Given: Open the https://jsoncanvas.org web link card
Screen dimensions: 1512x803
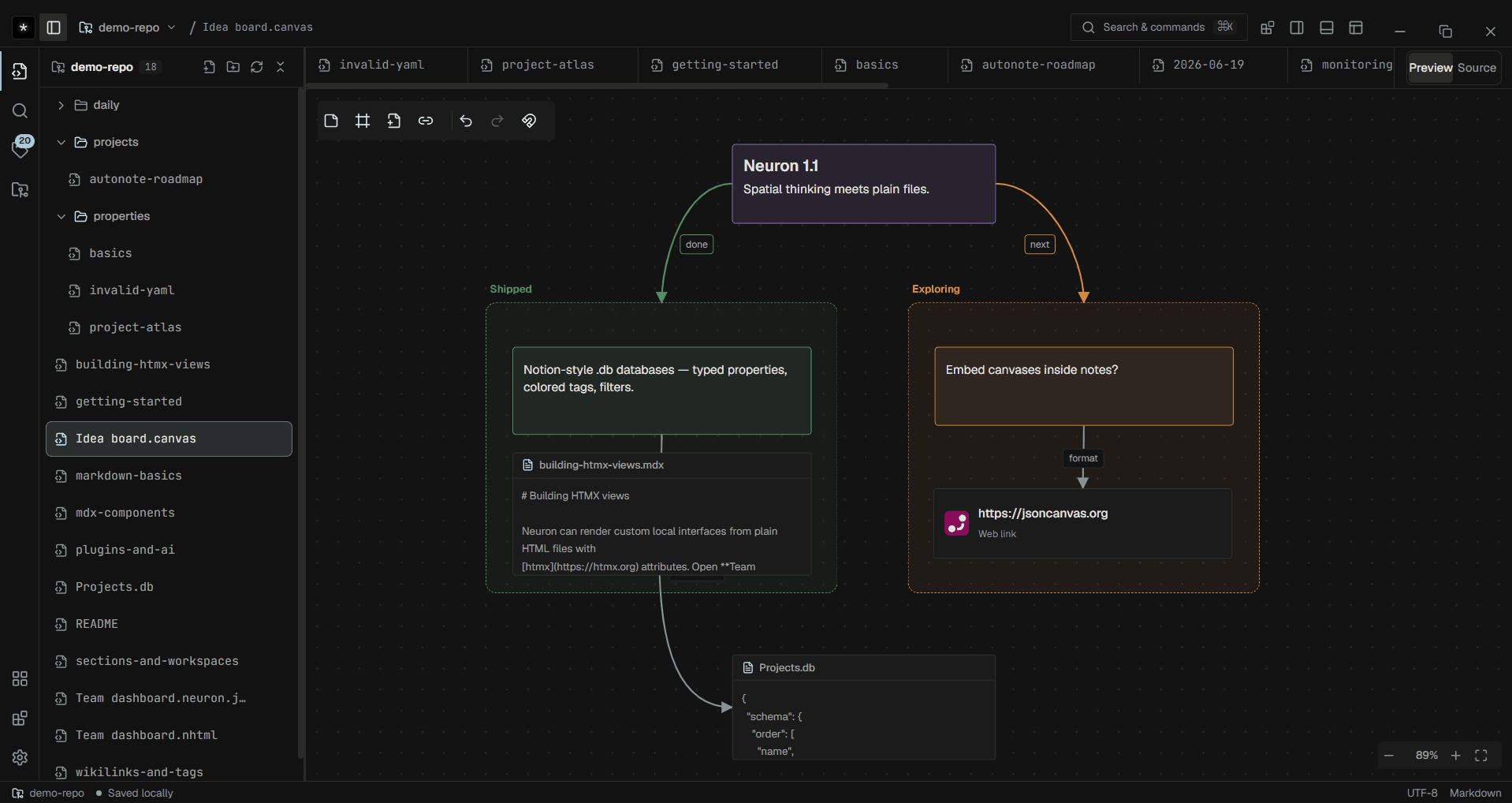Looking at the screenshot, I should [x=1082, y=523].
